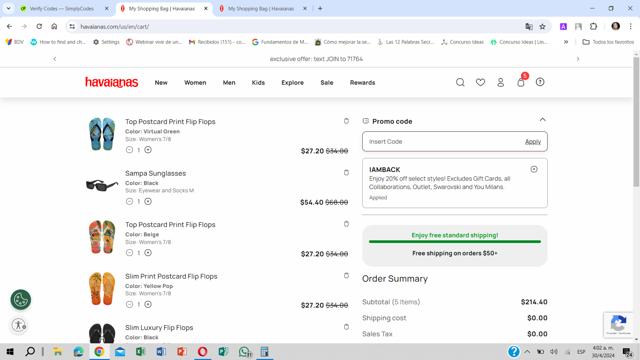Remove Top Postcard Virtual Green flip flops

tap(346, 121)
